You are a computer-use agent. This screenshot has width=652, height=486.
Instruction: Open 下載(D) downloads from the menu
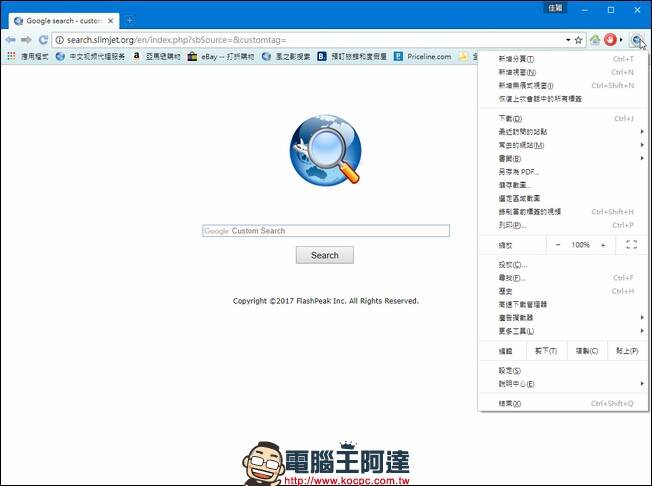point(563,118)
